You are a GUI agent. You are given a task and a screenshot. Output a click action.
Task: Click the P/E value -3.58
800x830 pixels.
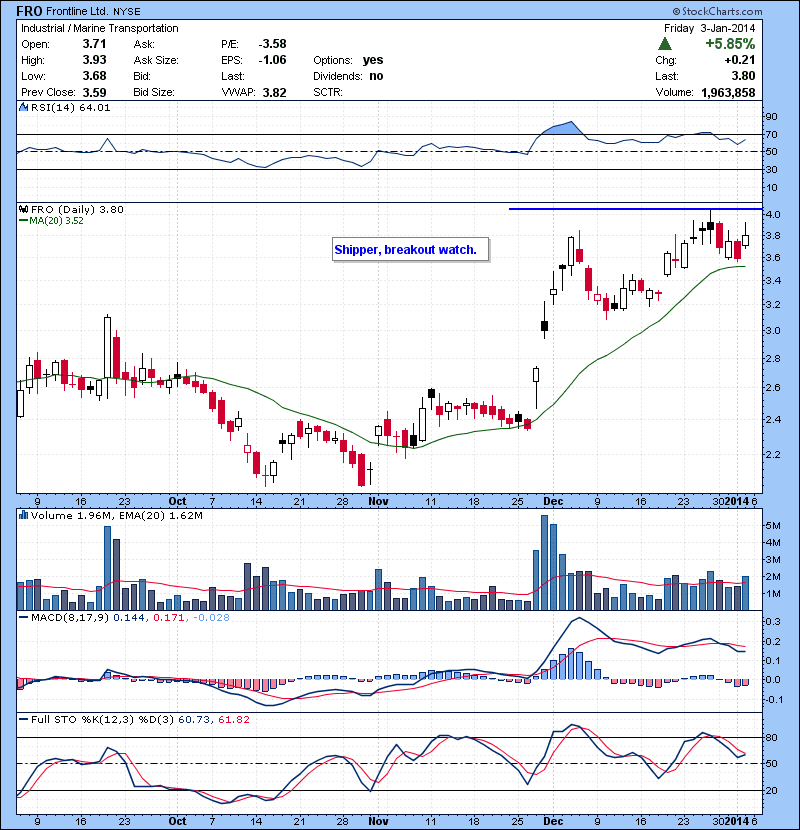pos(272,44)
